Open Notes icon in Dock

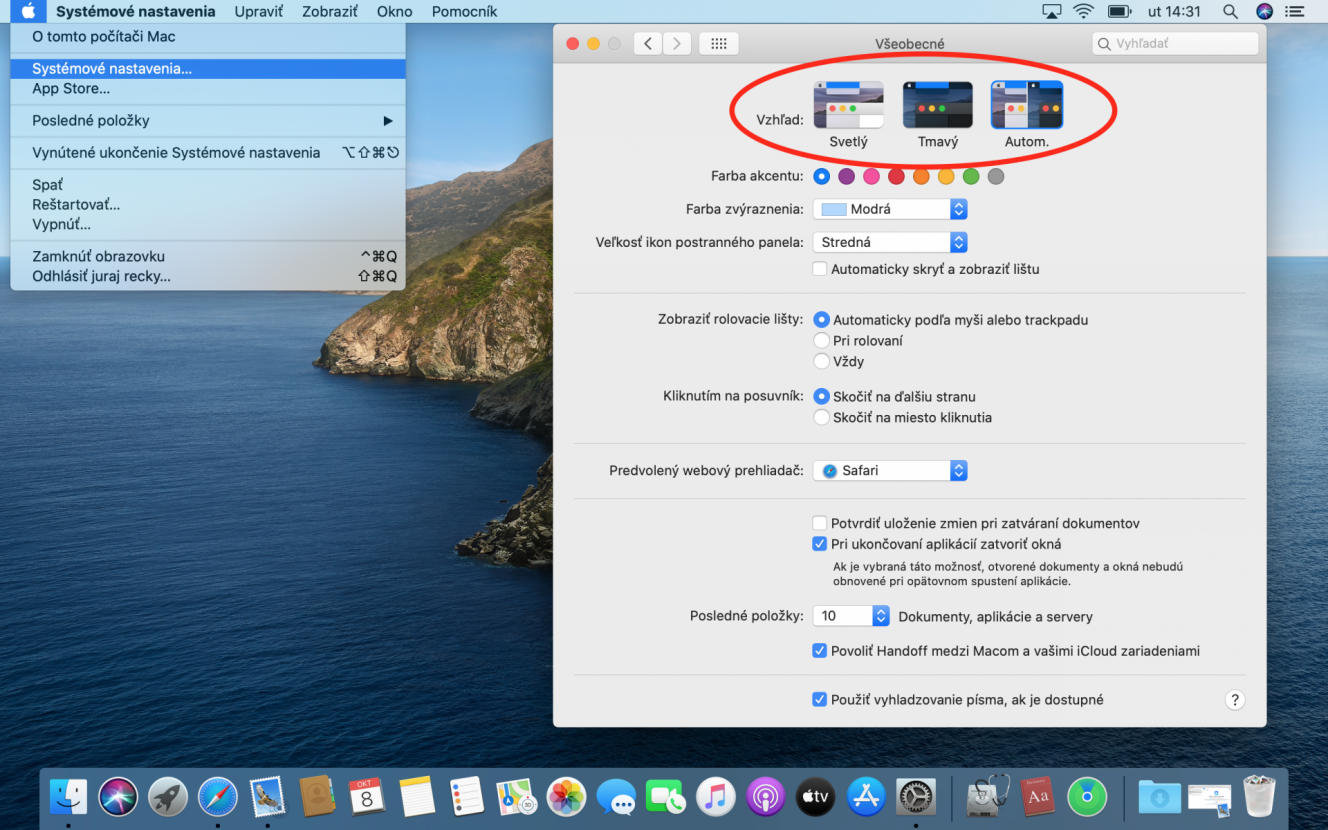(x=417, y=797)
